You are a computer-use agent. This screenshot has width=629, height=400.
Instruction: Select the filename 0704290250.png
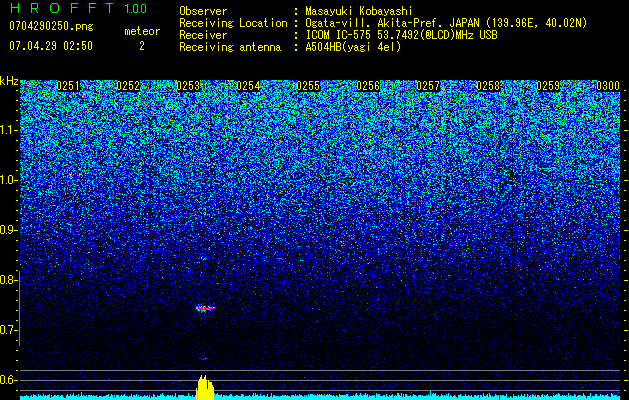[x=51, y=26]
